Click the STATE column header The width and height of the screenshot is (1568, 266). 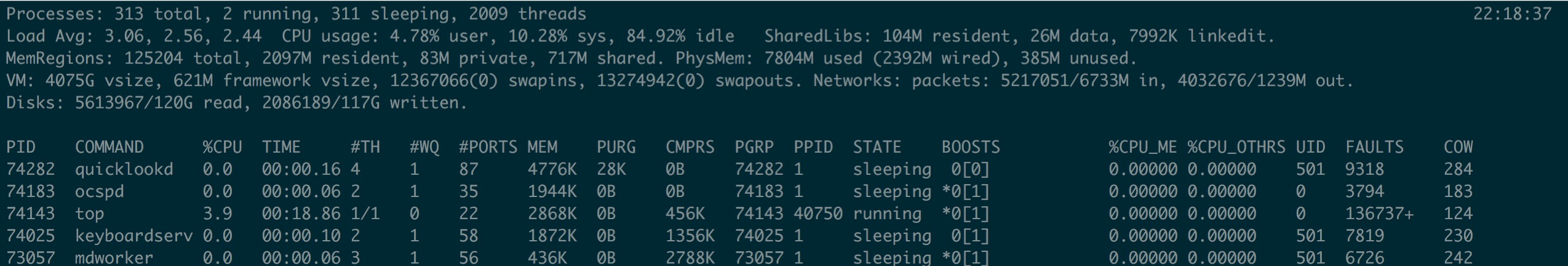point(877,147)
